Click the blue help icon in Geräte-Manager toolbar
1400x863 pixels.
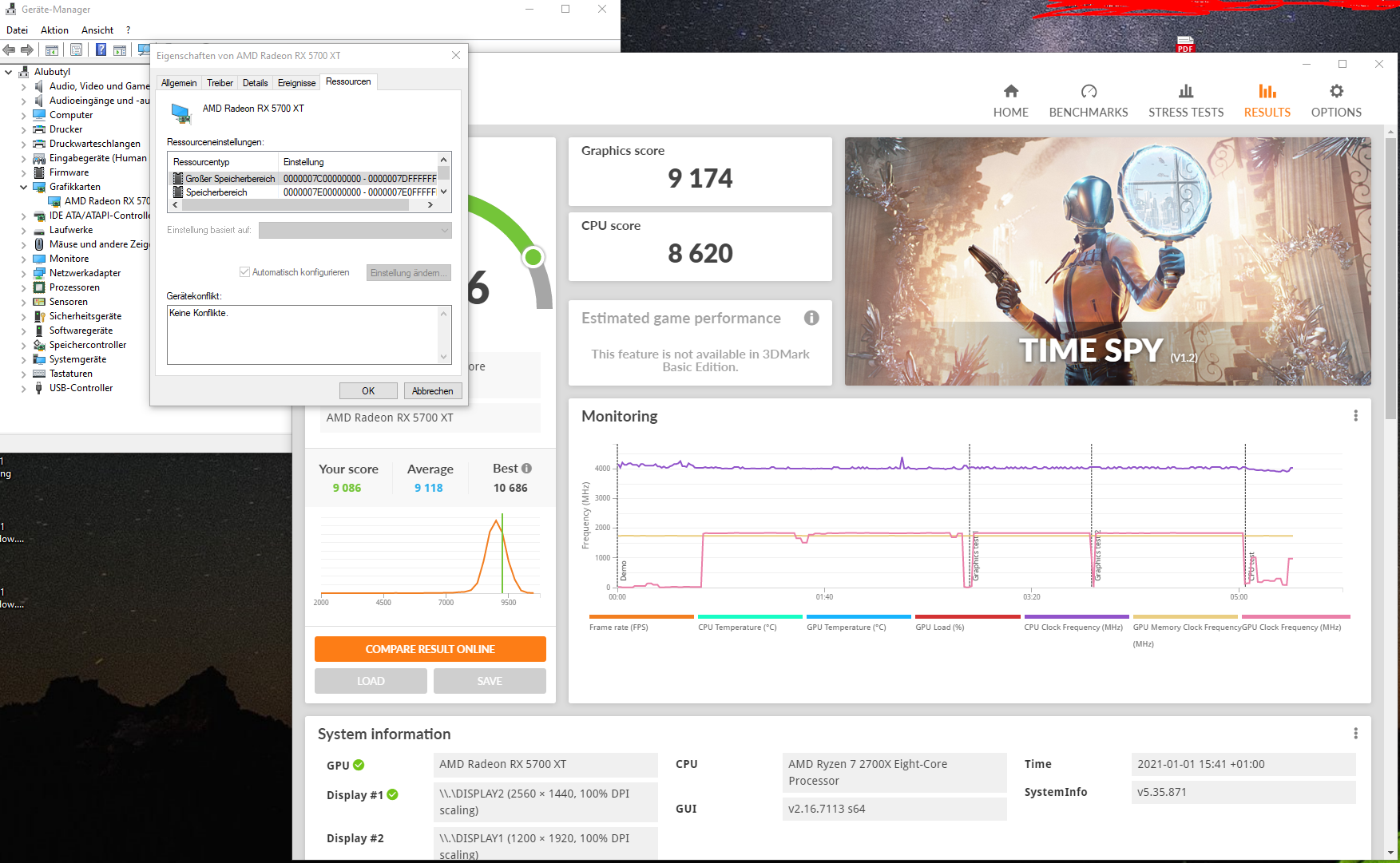point(101,49)
